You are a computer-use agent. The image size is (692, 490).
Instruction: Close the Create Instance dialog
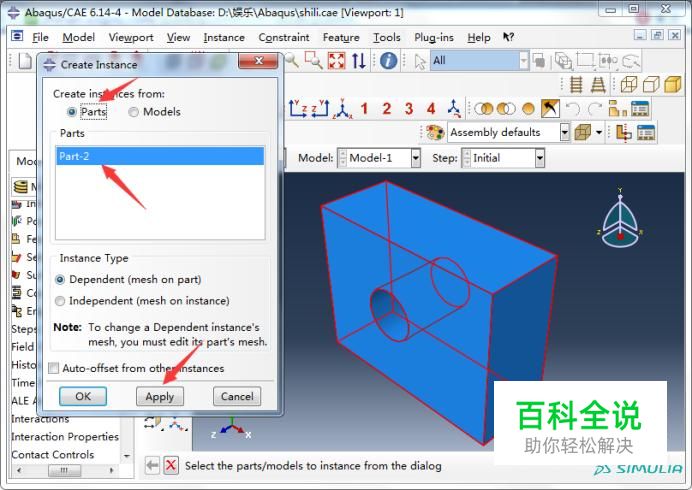[259, 61]
